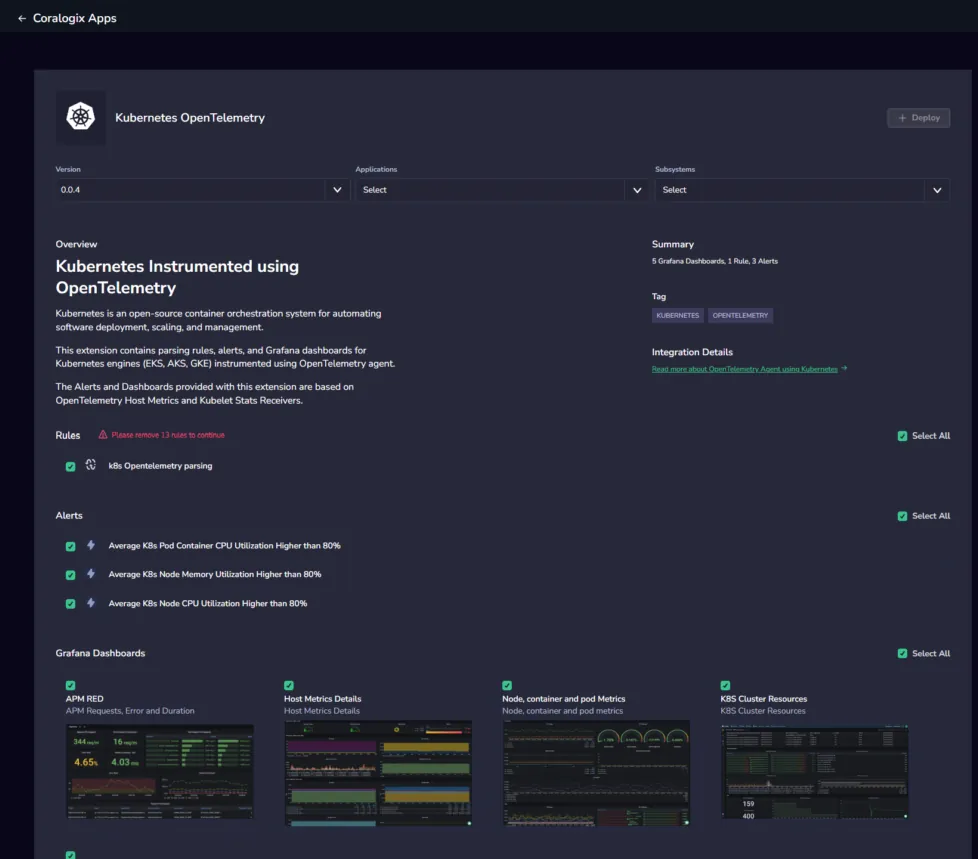Screen dimensions: 978x859
Task: Open Read more about OpenTelemetry Agent link
Action: (744, 369)
